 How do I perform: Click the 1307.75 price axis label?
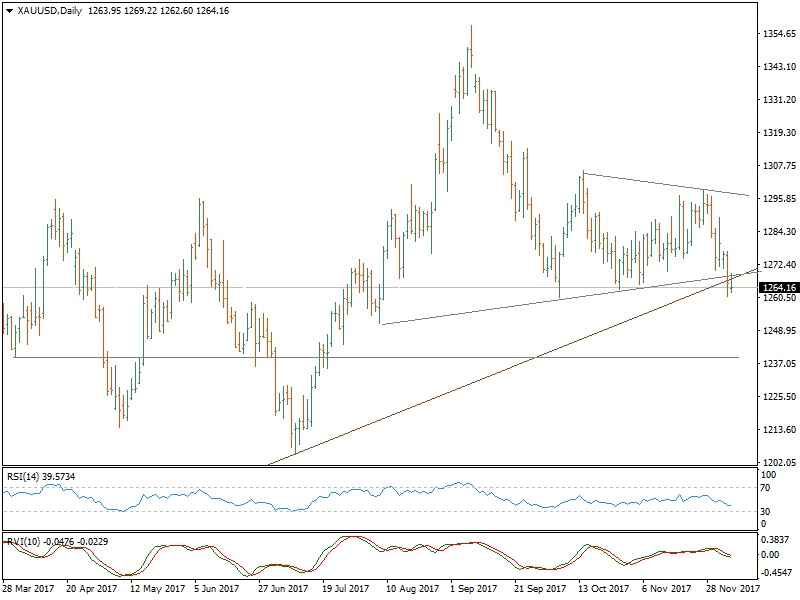(x=777, y=166)
